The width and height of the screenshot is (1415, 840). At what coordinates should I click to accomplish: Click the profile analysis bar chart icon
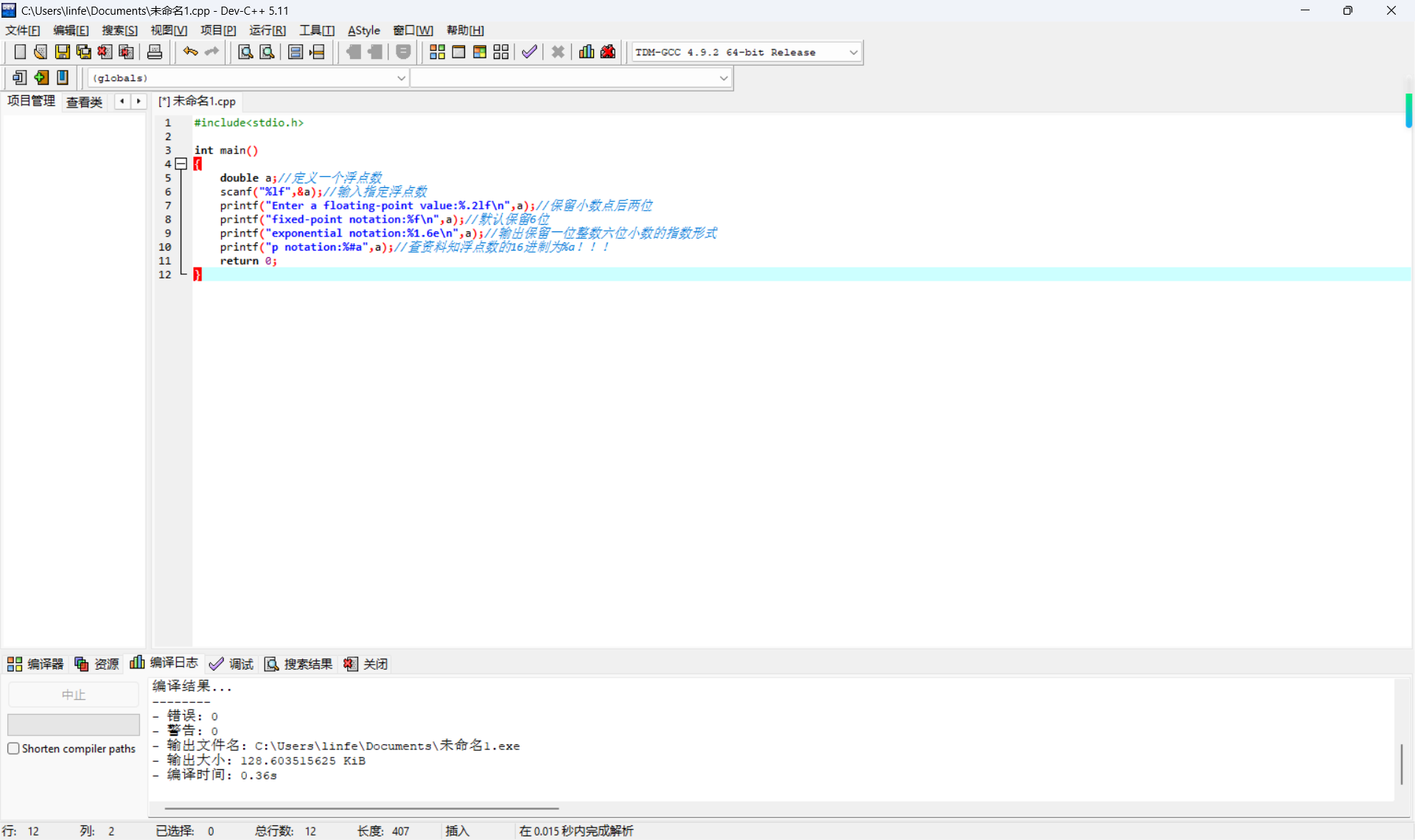pyautogui.click(x=587, y=52)
